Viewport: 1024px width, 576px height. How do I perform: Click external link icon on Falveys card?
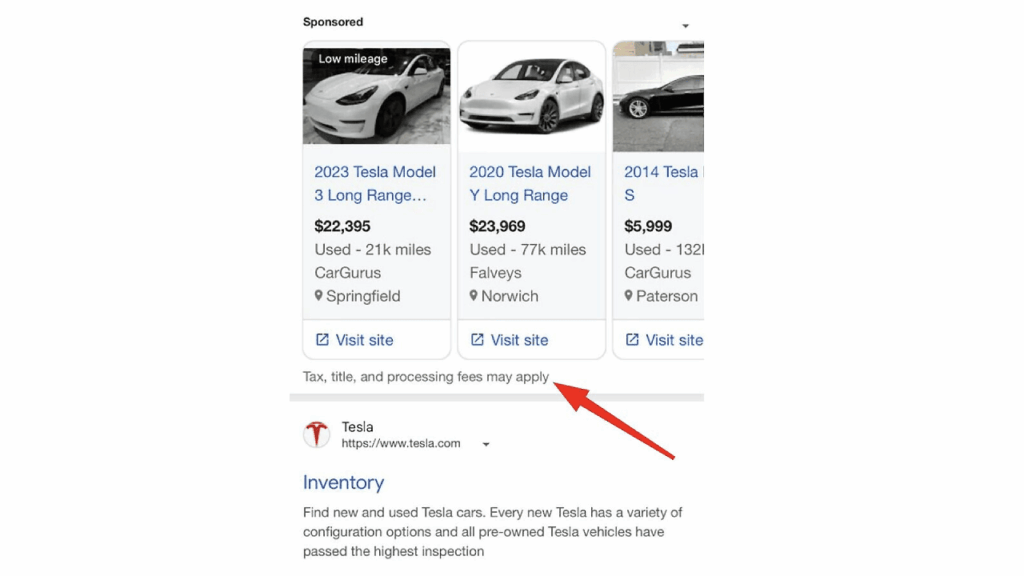point(477,340)
